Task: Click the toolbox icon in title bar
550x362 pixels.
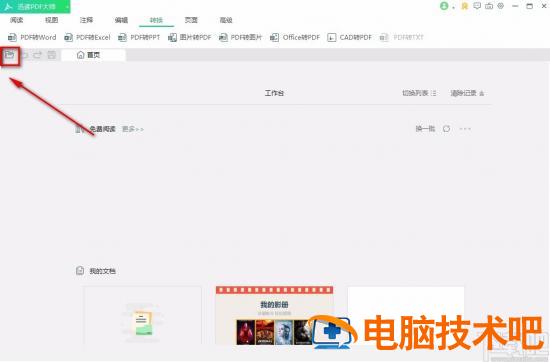Action: pyautogui.click(x=489, y=6)
